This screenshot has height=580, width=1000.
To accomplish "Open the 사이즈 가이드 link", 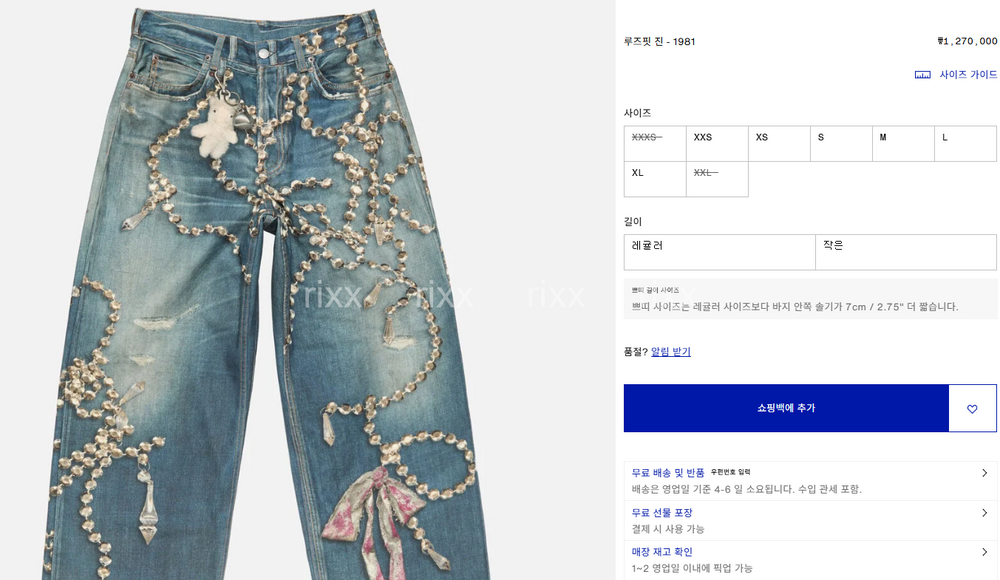I will click(967, 75).
